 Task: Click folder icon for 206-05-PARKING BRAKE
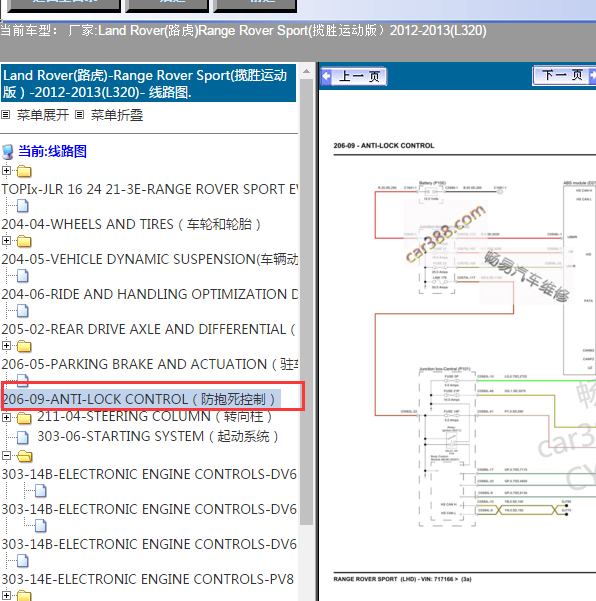24,346
